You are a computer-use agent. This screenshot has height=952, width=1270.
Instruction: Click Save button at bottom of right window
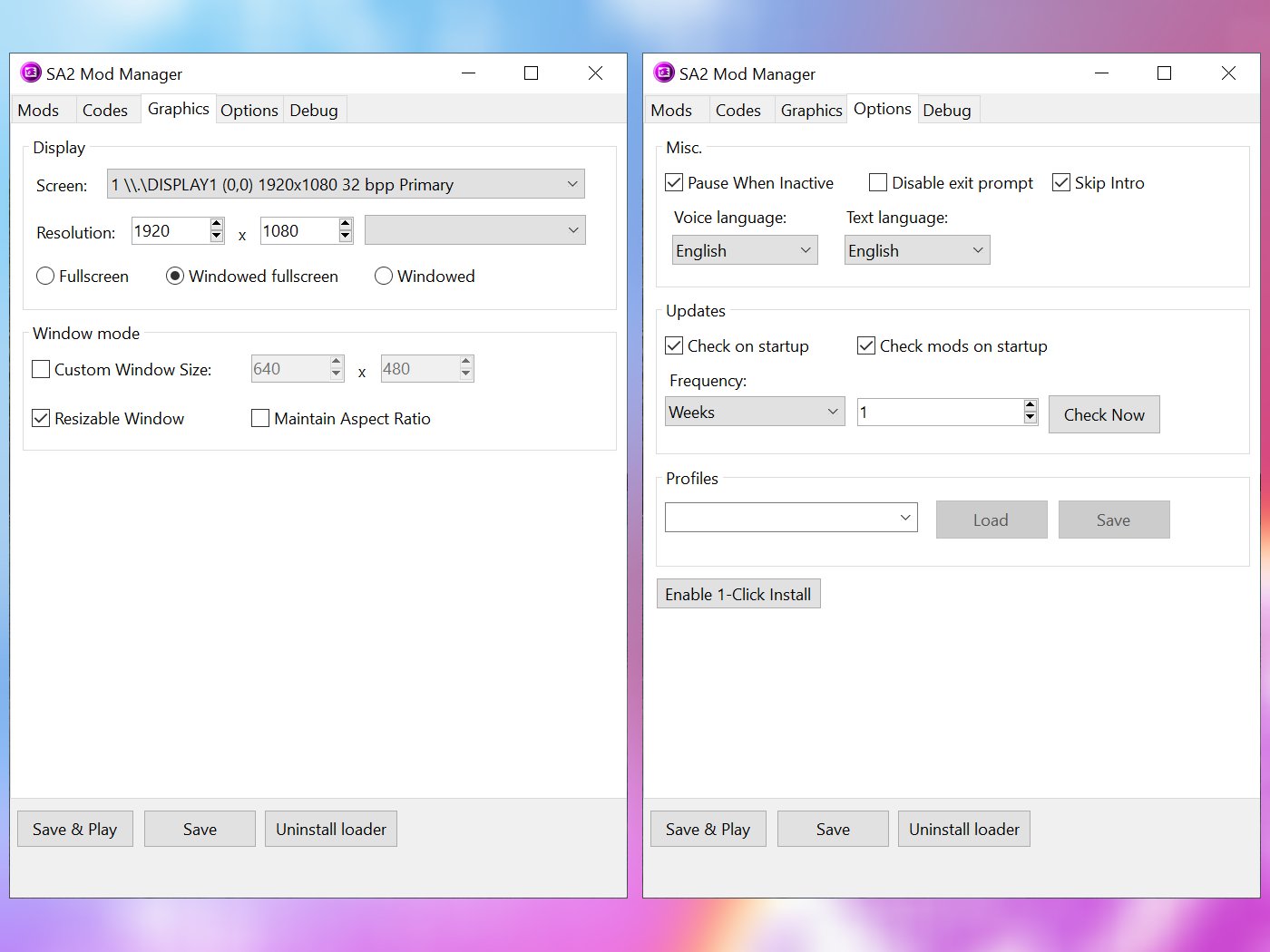(833, 829)
